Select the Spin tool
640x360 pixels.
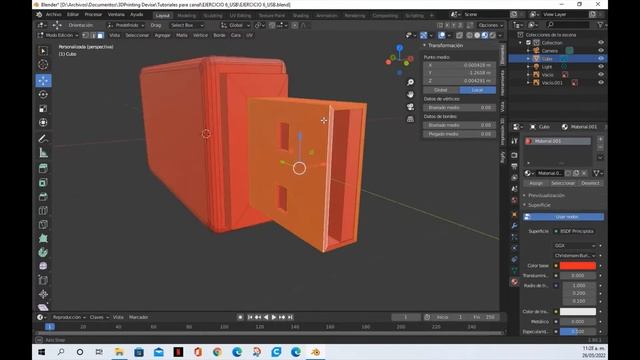coord(43,252)
